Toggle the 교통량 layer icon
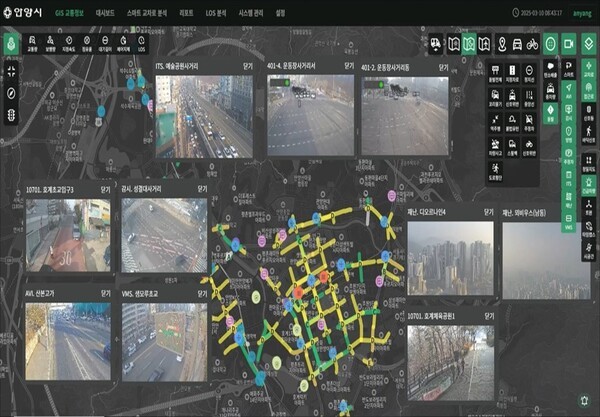The width and height of the screenshot is (600, 417). [x=33, y=44]
